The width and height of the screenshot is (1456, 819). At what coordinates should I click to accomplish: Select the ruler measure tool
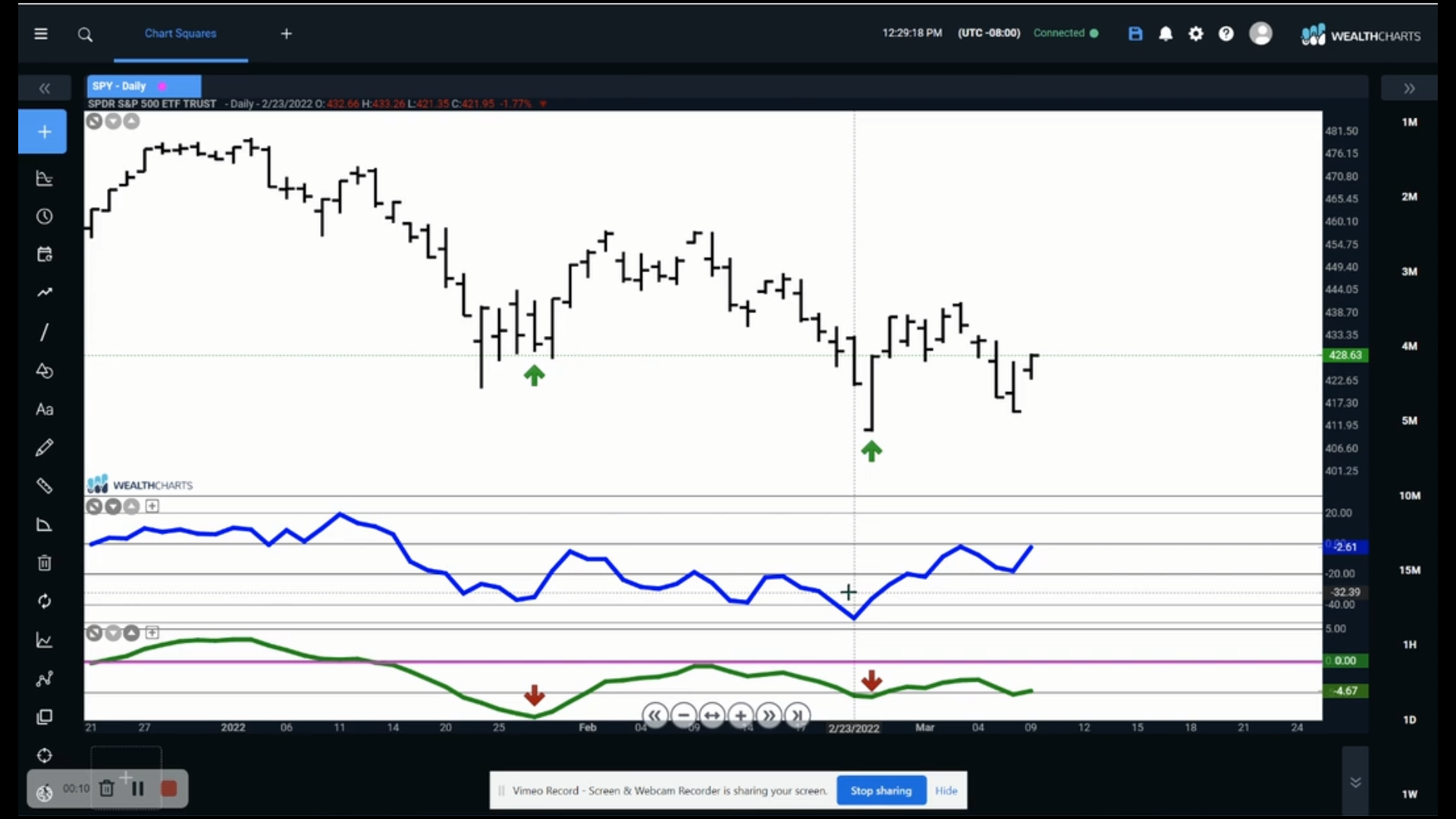coord(45,486)
